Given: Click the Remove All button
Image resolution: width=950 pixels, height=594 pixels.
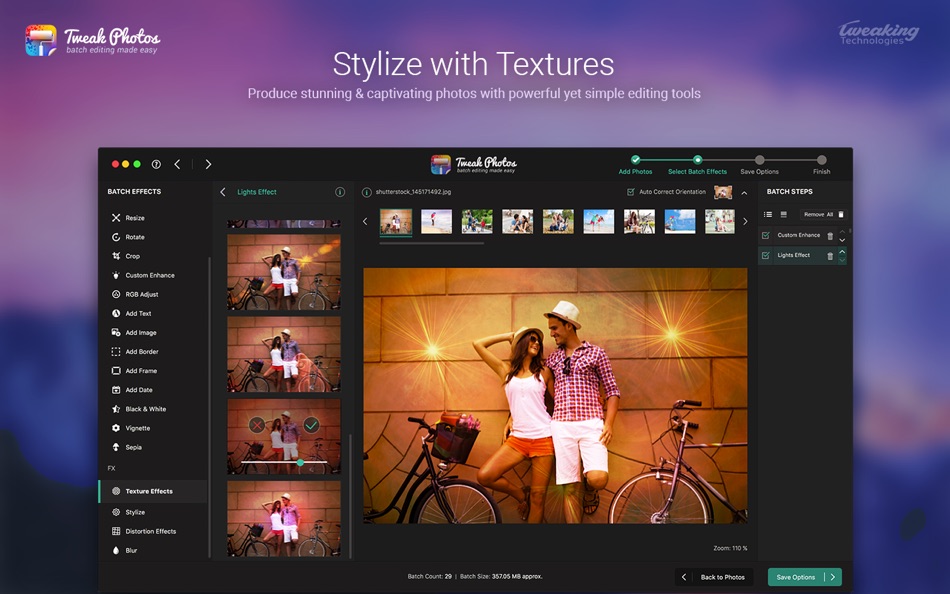Looking at the screenshot, I should pos(823,214).
